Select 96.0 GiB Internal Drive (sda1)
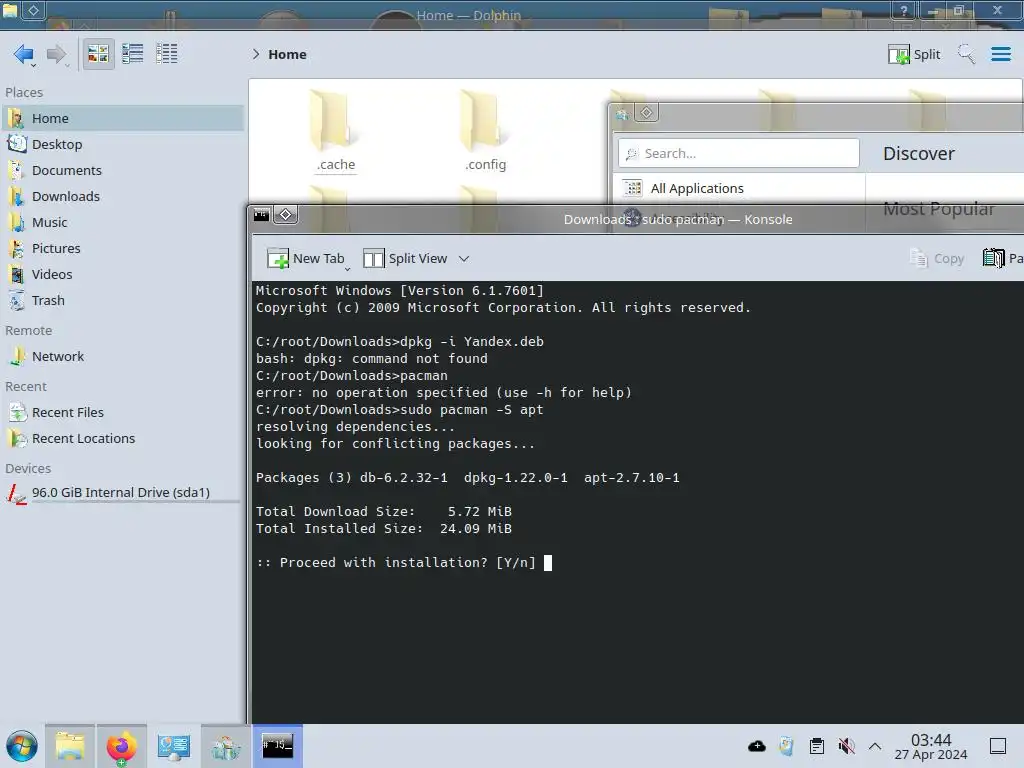Image resolution: width=1024 pixels, height=768 pixels. (x=123, y=492)
